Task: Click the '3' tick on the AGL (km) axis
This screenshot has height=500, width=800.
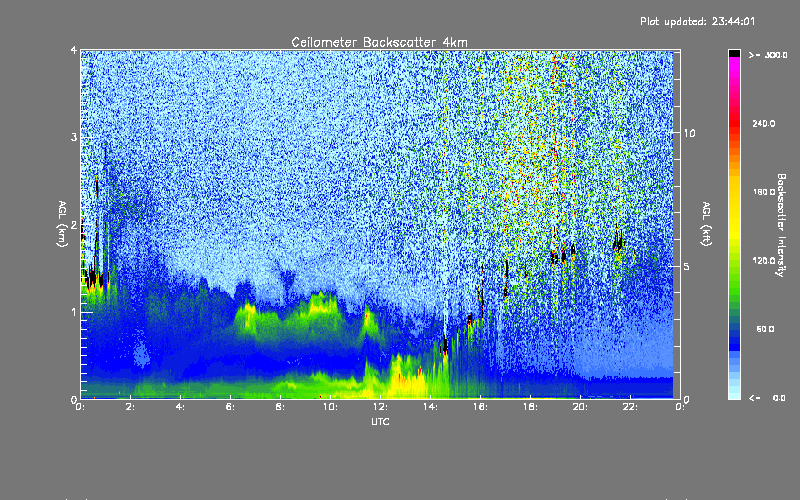Action: (x=74, y=137)
